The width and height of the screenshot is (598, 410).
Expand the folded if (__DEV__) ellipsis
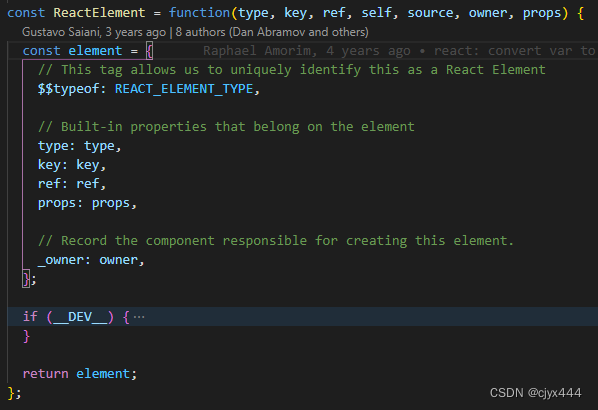coord(139,317)
